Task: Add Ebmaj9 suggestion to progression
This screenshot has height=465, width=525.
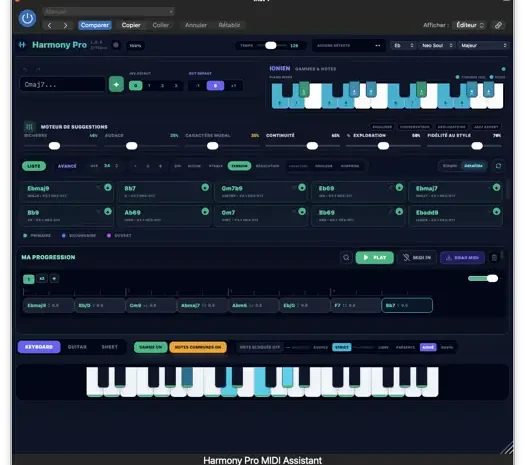Action: (x=108, y=187)
